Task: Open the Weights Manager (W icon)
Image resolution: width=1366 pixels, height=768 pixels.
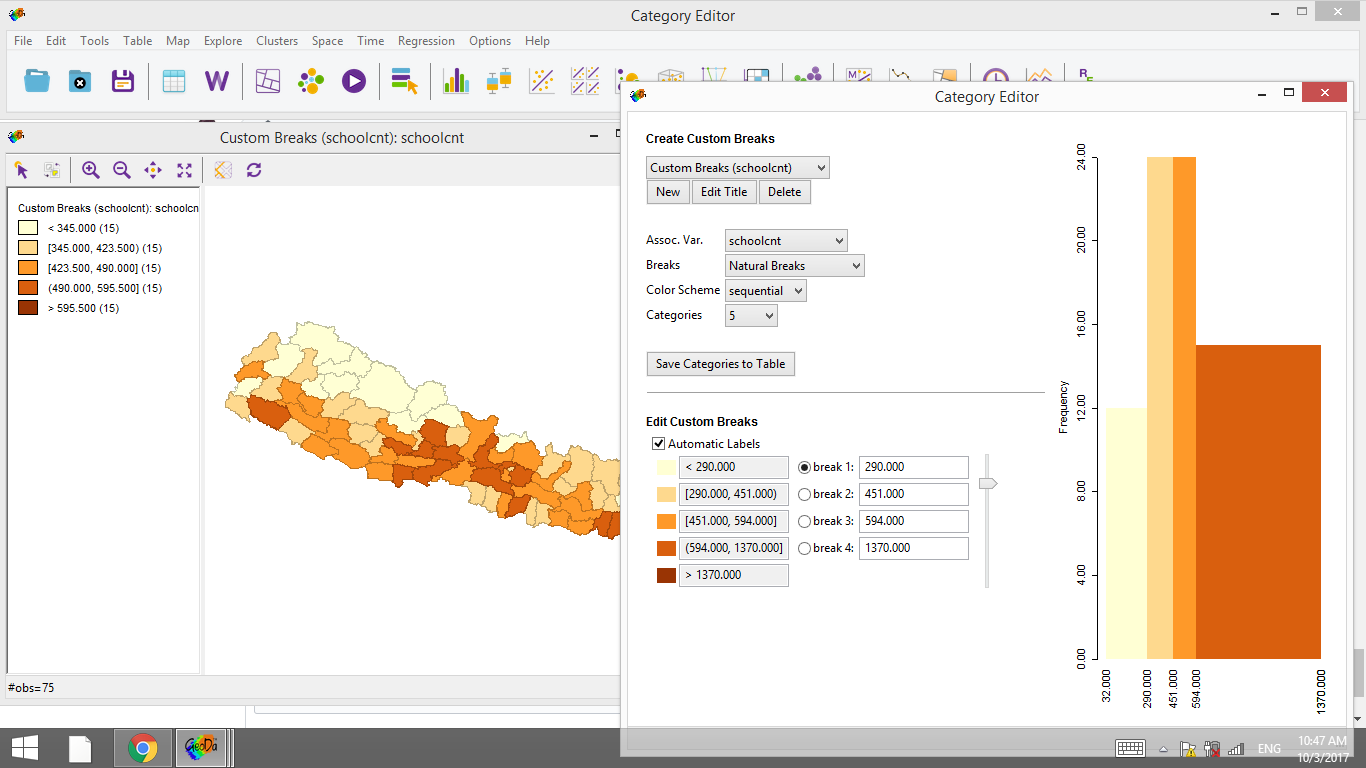Action: pos(217,81)
